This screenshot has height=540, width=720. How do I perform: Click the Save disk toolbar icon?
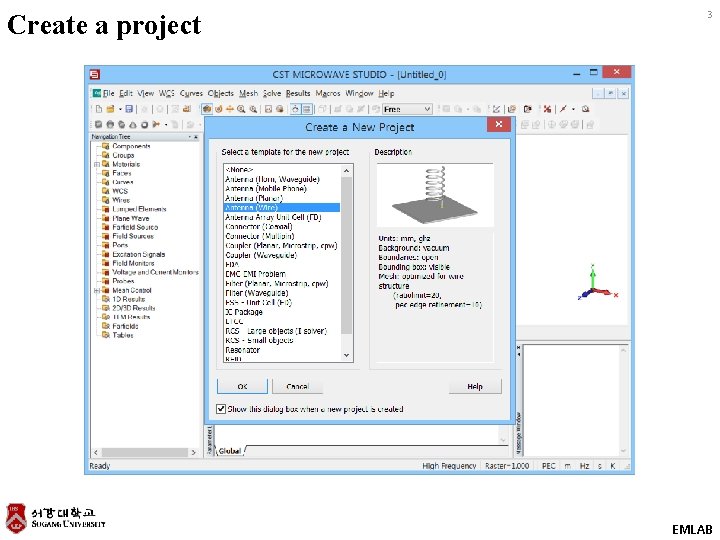point(129,109)
